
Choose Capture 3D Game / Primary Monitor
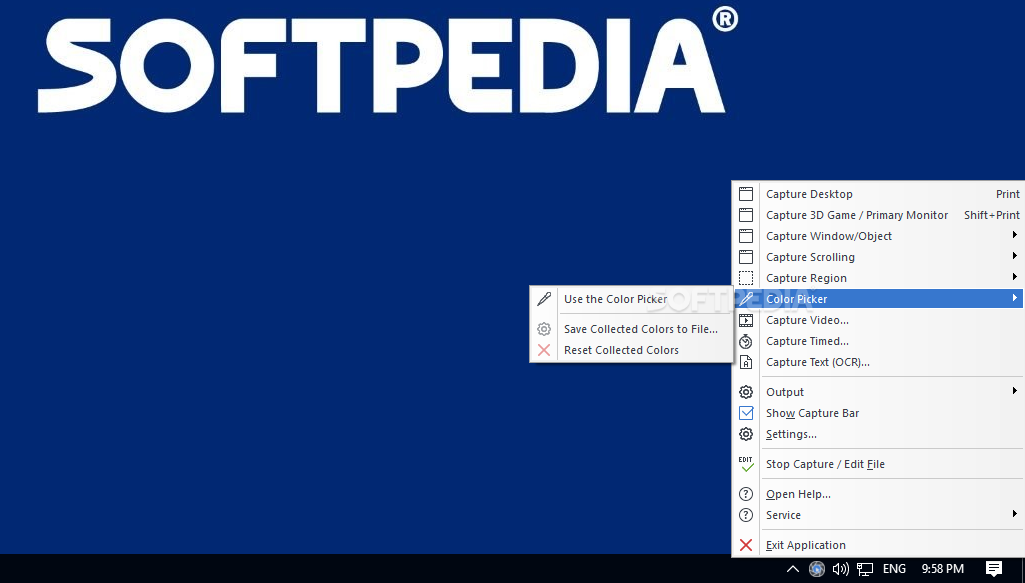pyautogui.click(x=879, y=215)
